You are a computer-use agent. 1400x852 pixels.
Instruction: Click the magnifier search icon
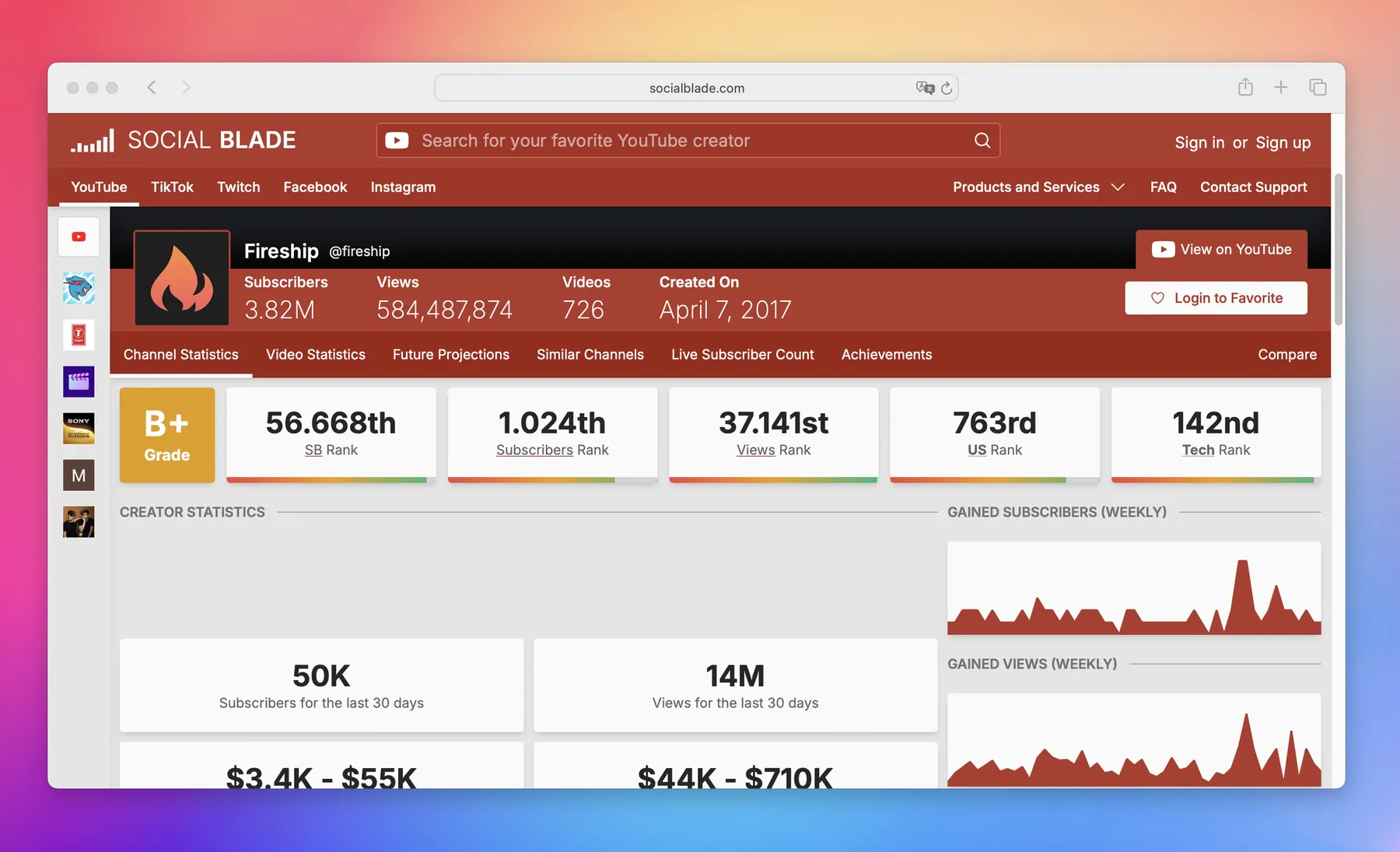[982, 140]
